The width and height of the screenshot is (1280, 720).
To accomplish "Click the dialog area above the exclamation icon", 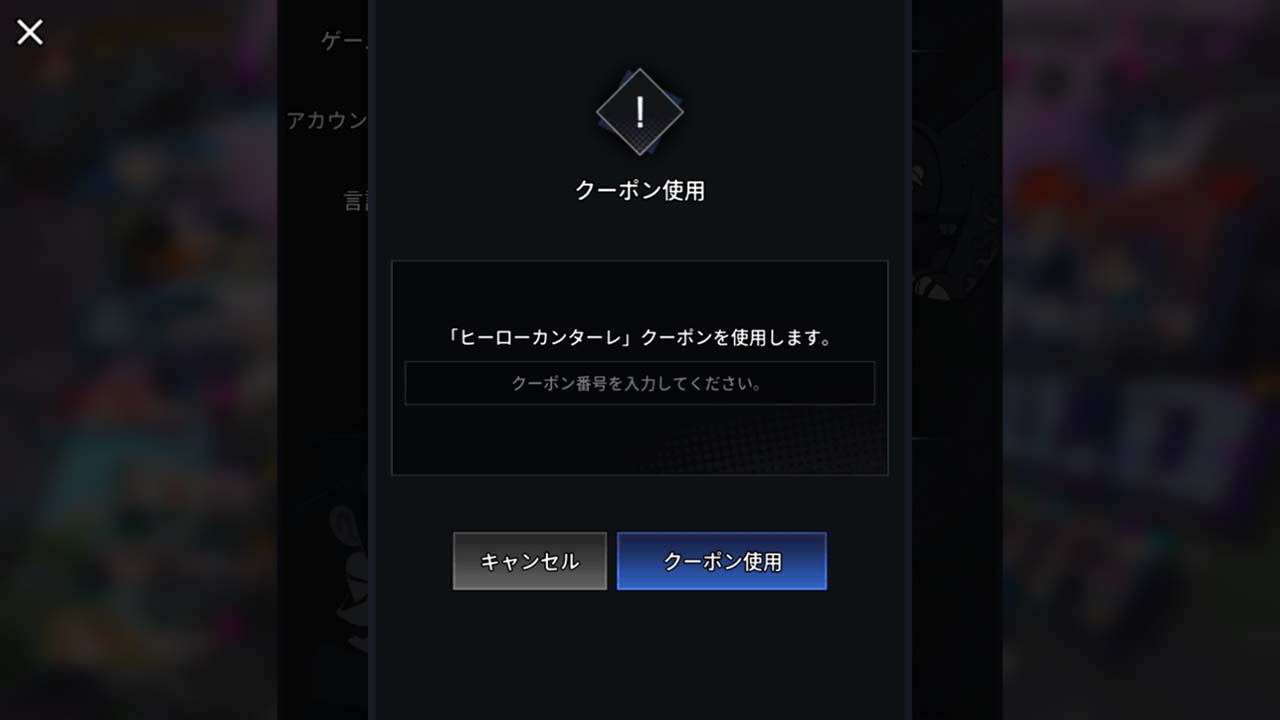I will pos(640,32).
